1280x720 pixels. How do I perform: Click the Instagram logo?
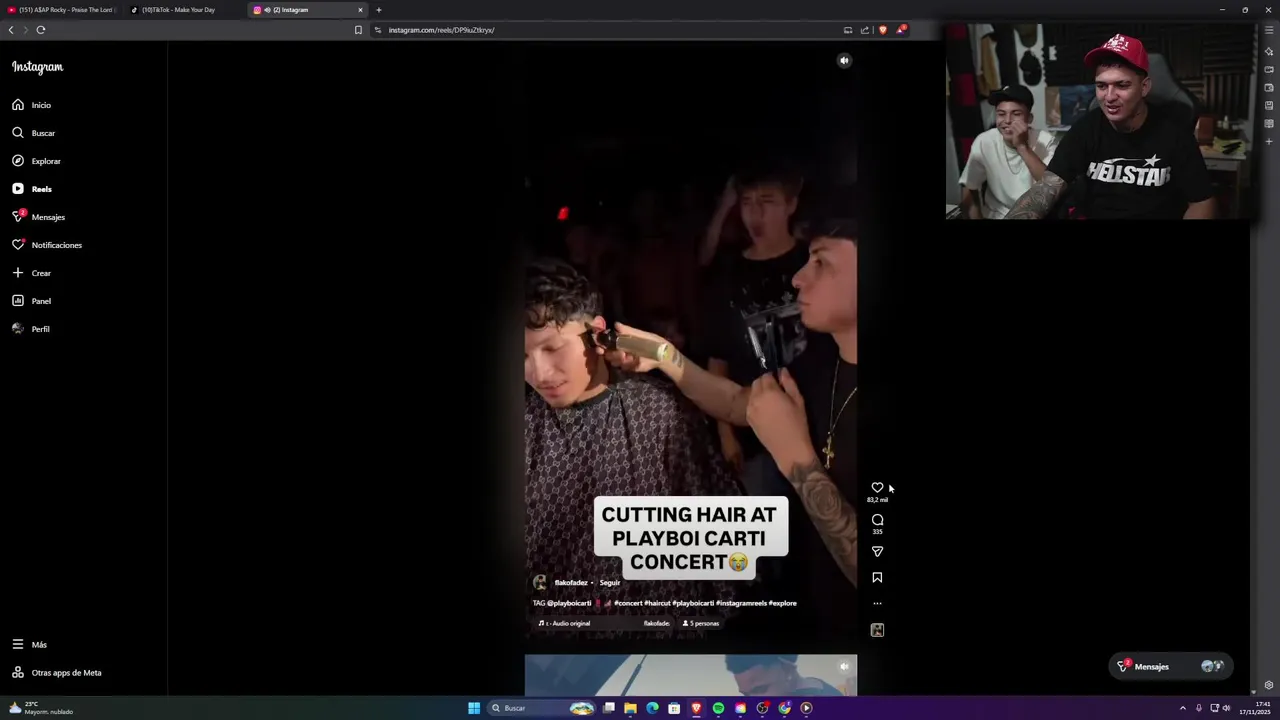[x=37, y=67]
